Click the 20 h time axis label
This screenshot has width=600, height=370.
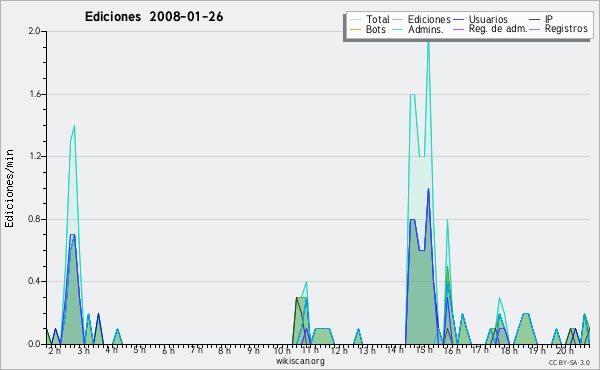[565, 350]
